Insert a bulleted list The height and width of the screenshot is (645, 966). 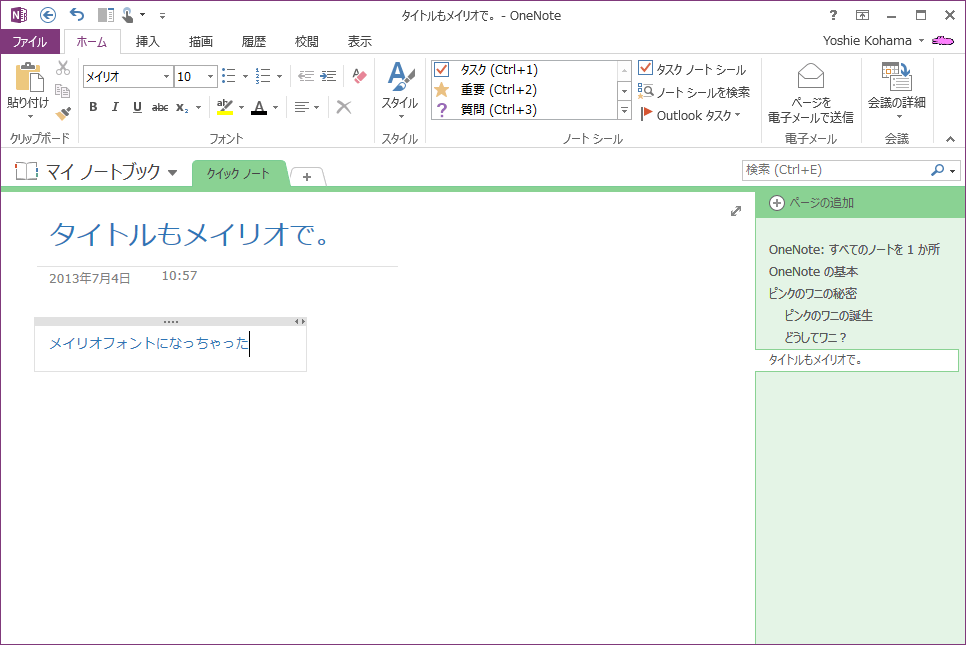(229, 76)
